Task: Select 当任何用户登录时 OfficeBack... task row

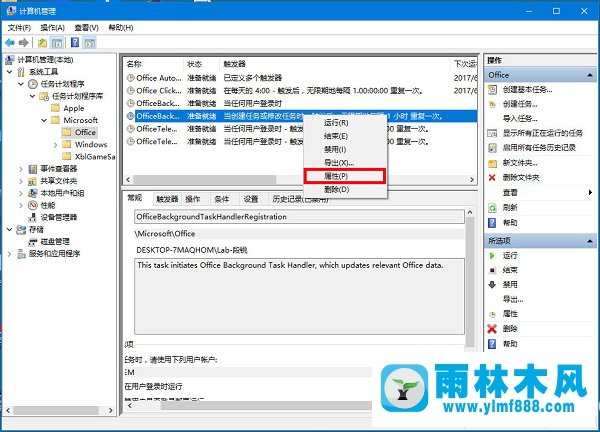Action: coord(301,103)
